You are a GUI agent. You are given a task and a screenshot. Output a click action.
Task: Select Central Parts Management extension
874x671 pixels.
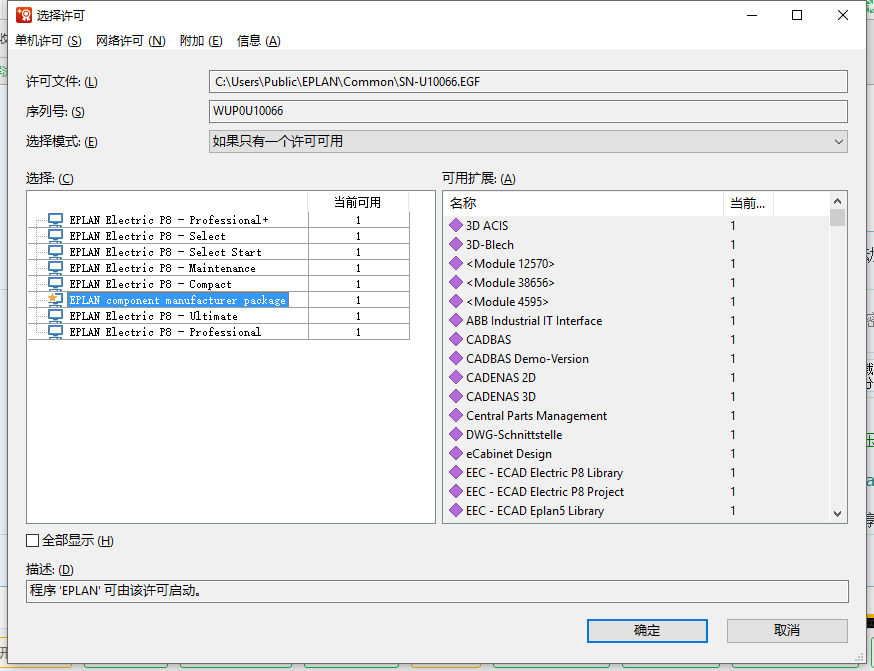coord(536,416)
